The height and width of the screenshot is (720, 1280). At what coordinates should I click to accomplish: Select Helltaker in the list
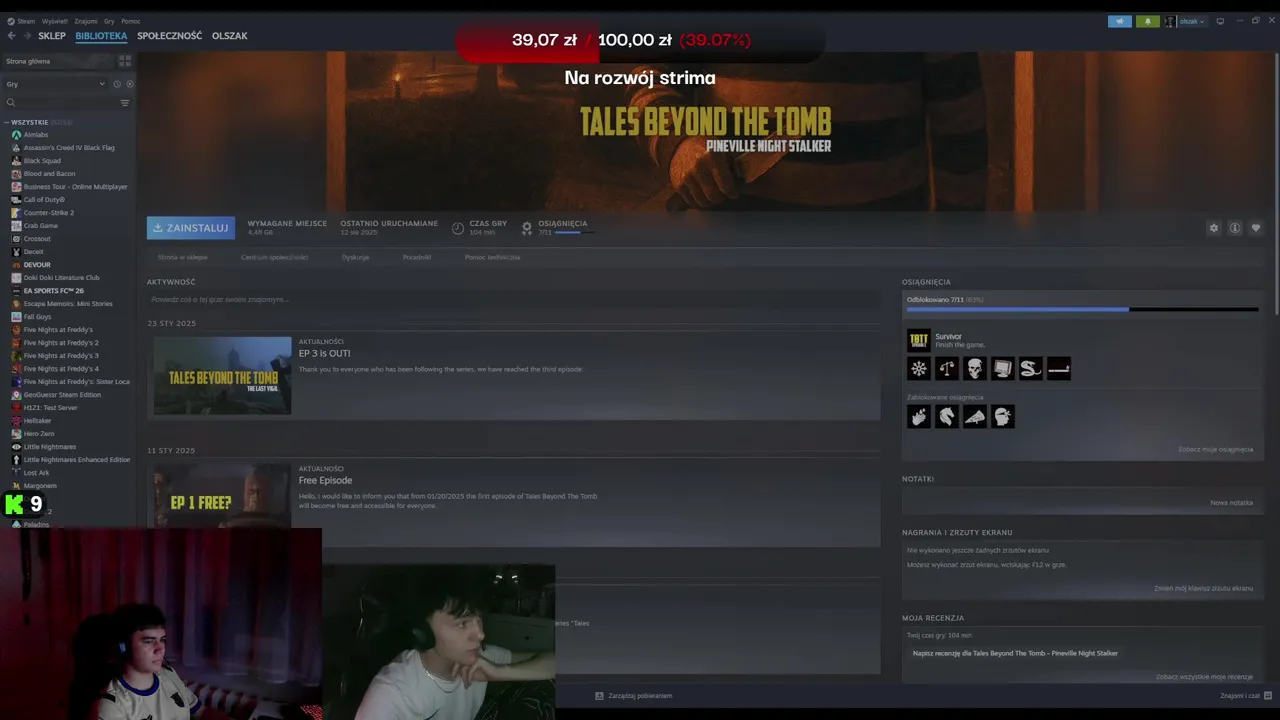37,421
